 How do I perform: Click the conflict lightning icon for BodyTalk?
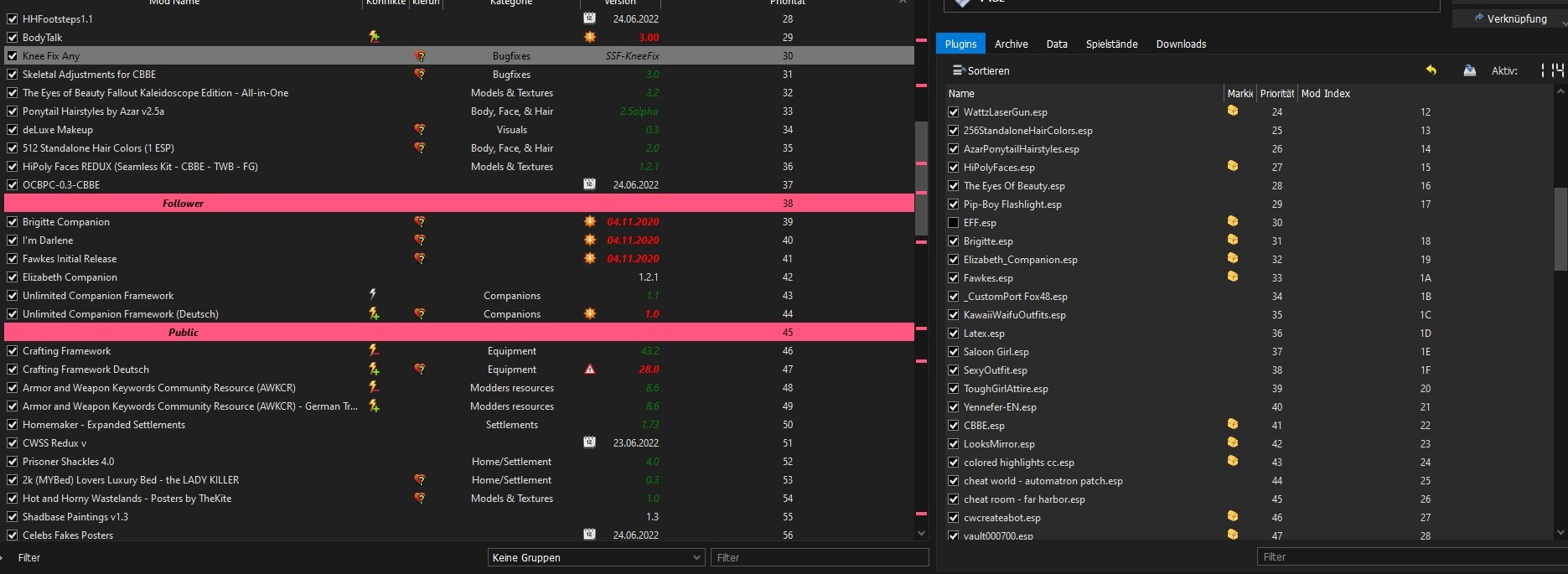tap(374, 37)
